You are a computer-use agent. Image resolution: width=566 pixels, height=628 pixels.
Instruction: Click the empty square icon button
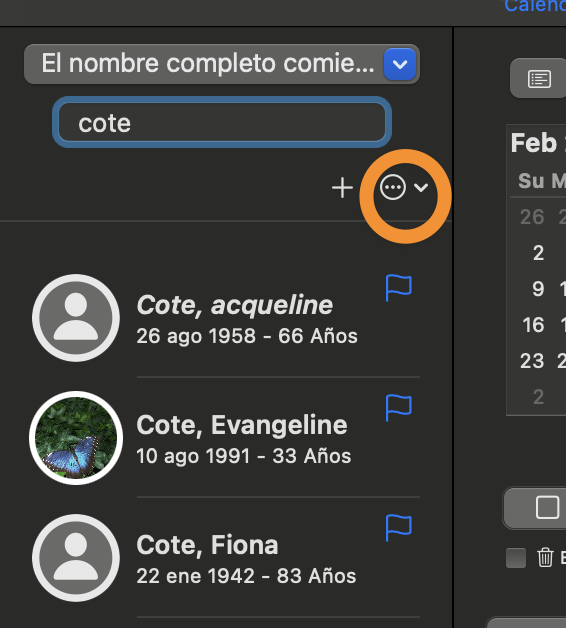click(547, 507)
